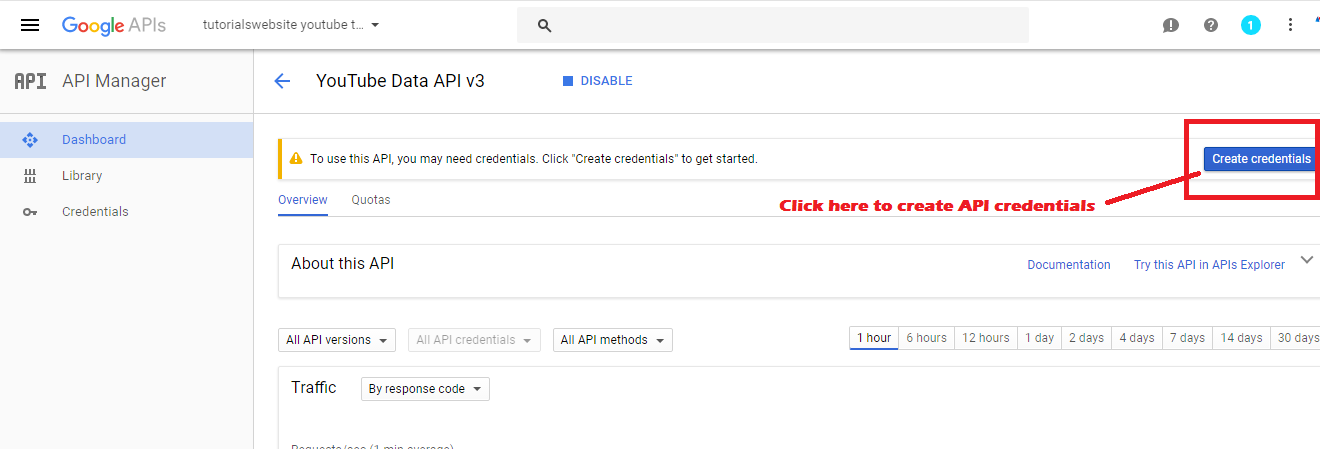The width and height of the screenshot is (1320, 449).
Task: Open the All API credentials dropdown
Action: coord(474,340)
